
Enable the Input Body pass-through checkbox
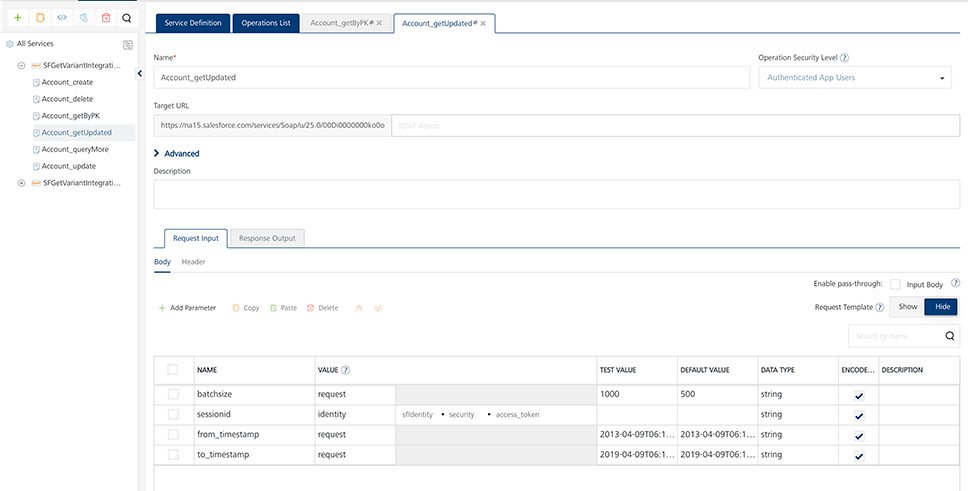coord(895,285)
